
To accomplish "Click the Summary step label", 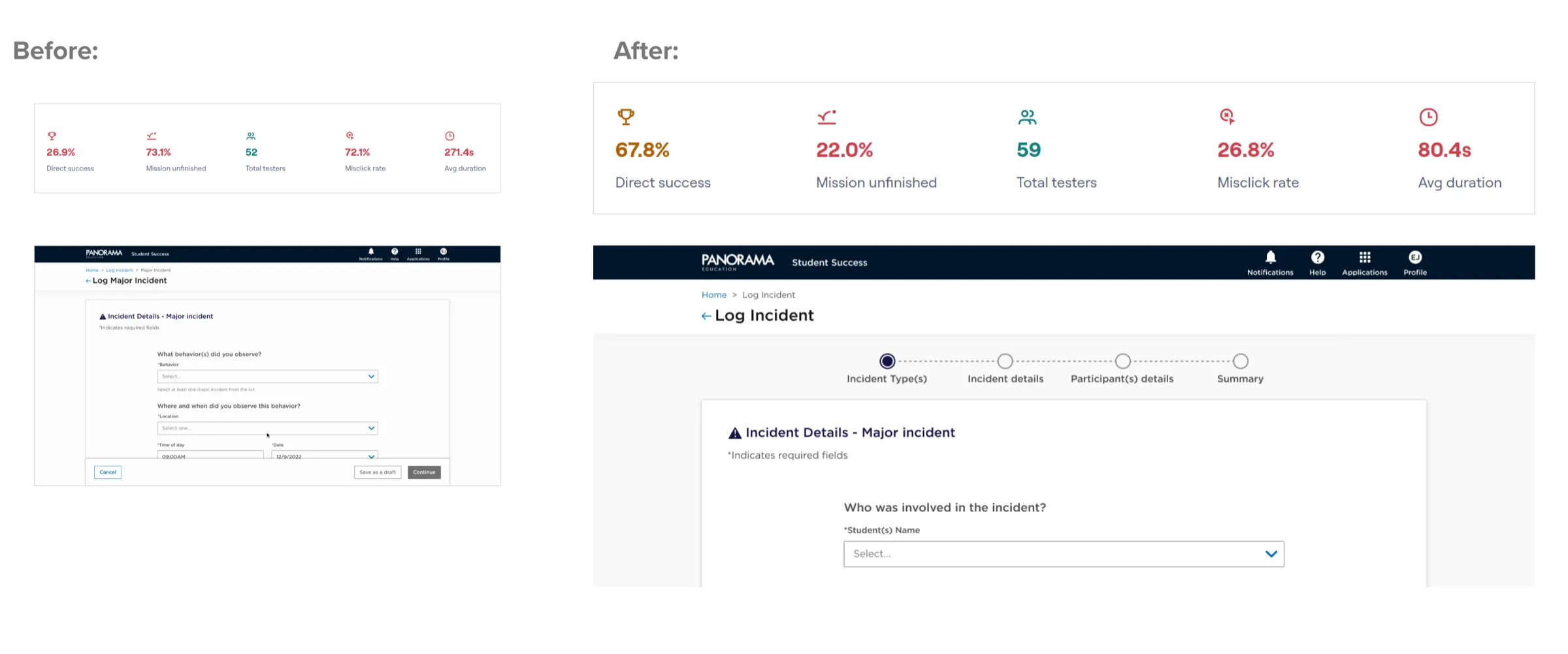I will click(1240, 379).
